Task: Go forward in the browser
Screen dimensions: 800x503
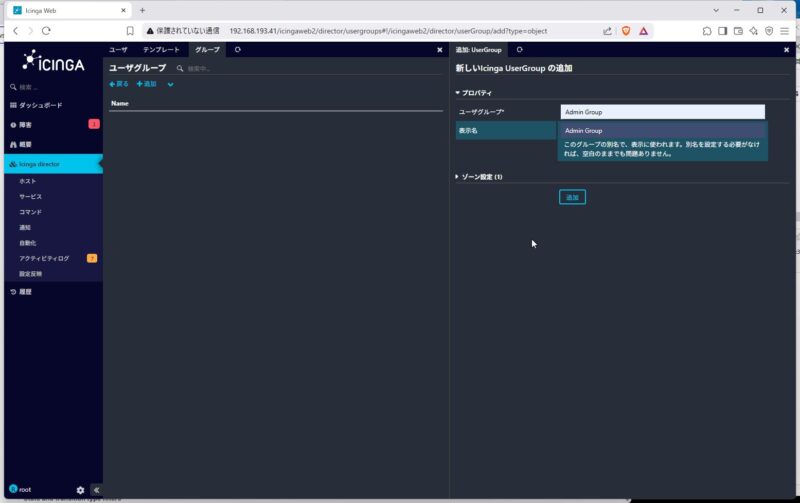Action: coord(31,31)
